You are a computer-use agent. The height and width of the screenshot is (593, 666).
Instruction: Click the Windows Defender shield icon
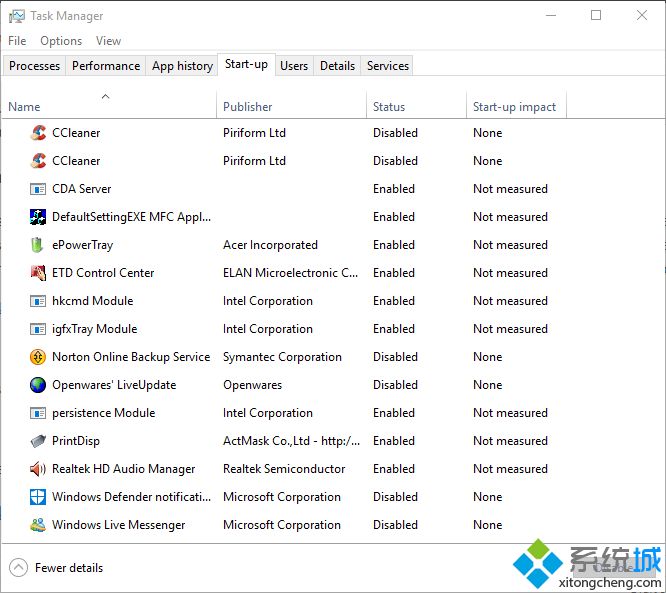point(38,497)
